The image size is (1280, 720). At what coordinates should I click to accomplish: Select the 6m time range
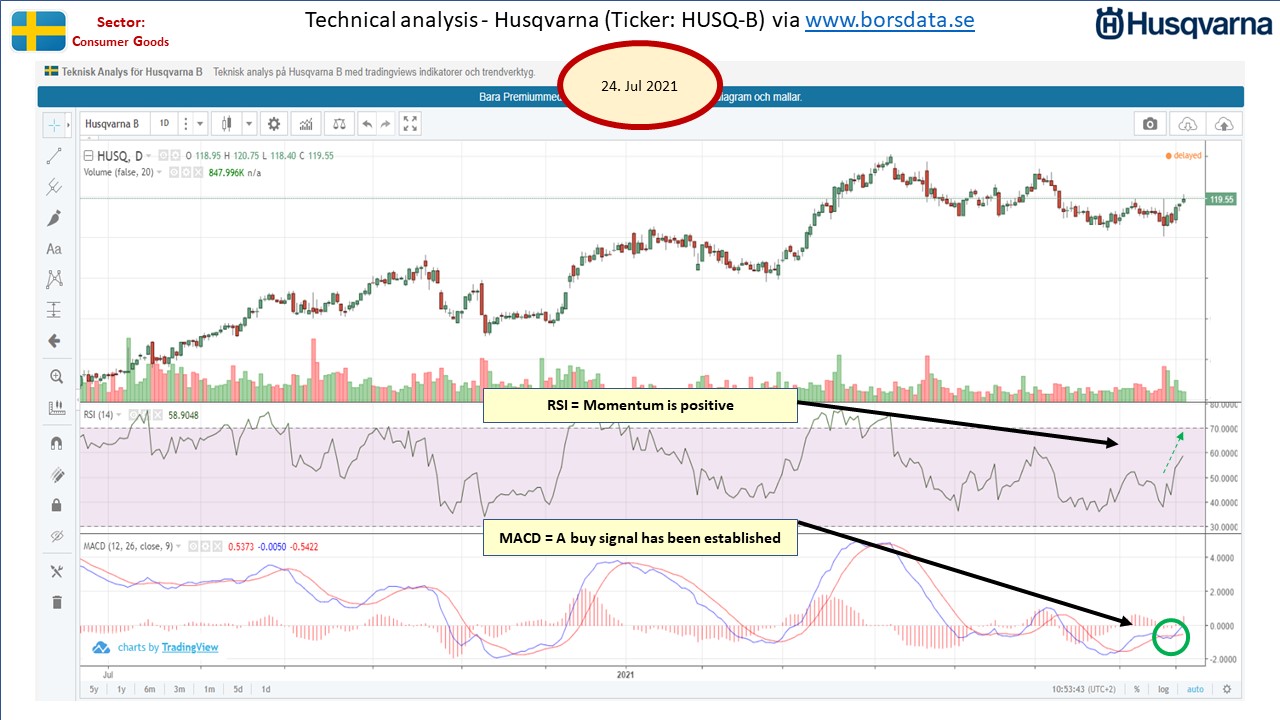[x=150, y=689]
